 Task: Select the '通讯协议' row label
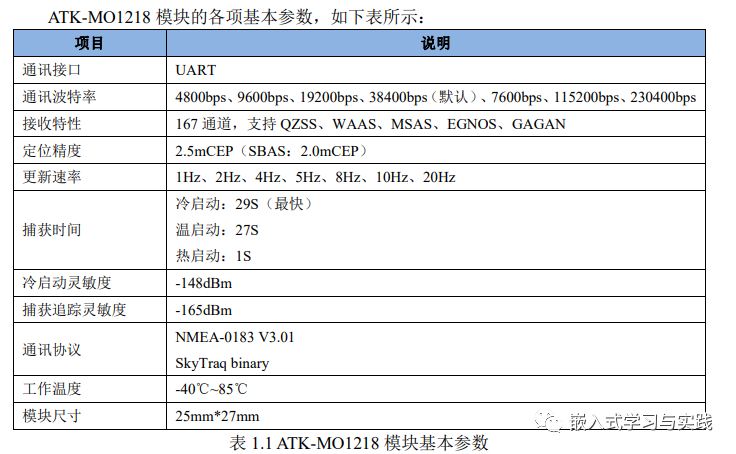click(52, 349)
